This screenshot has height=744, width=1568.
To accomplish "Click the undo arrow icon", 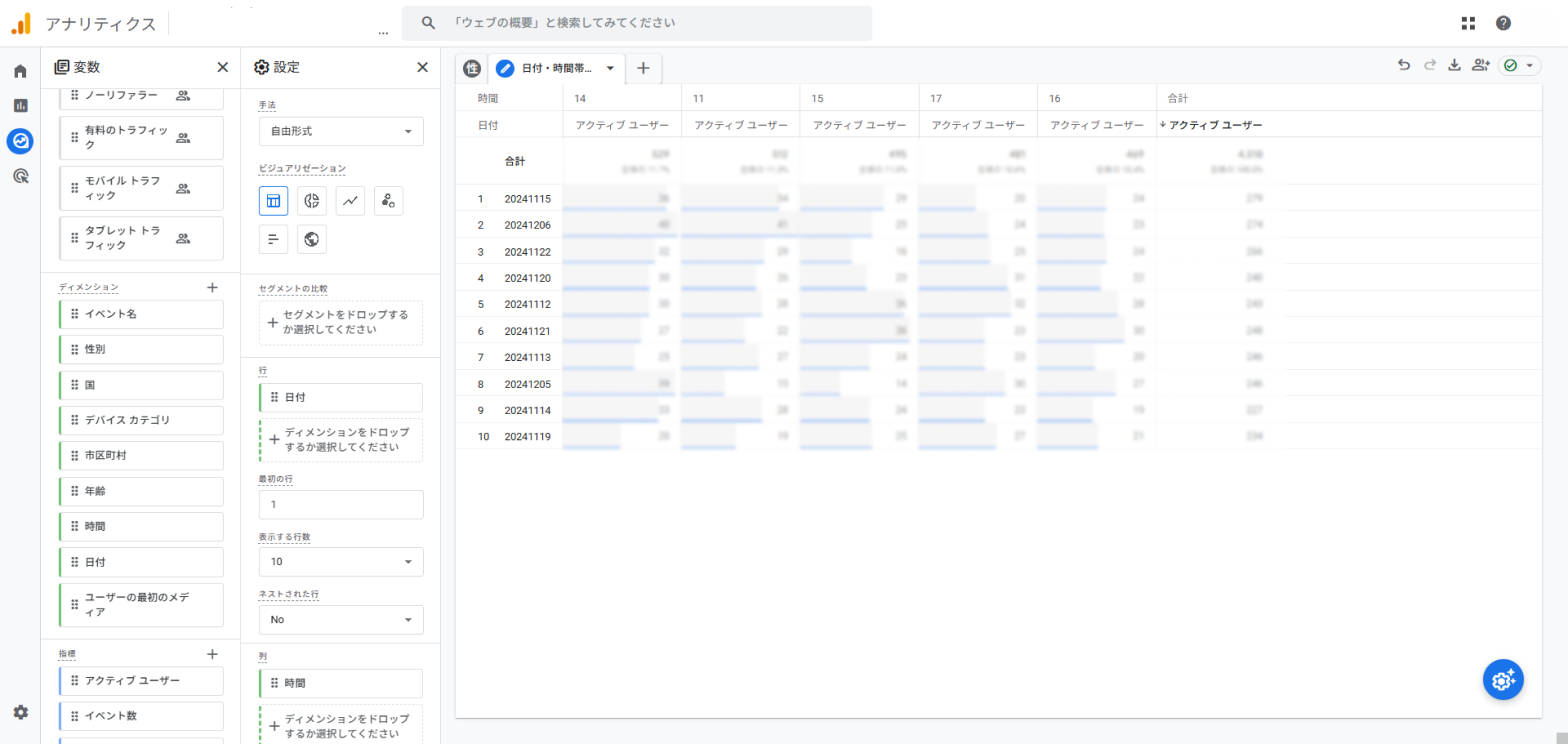I will point(1404,65).
